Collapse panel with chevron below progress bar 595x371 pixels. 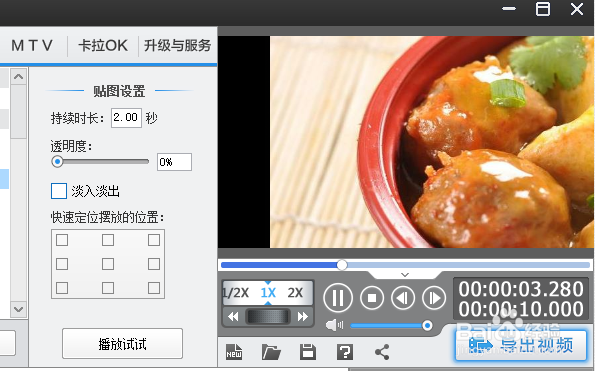tap(405, 274)
